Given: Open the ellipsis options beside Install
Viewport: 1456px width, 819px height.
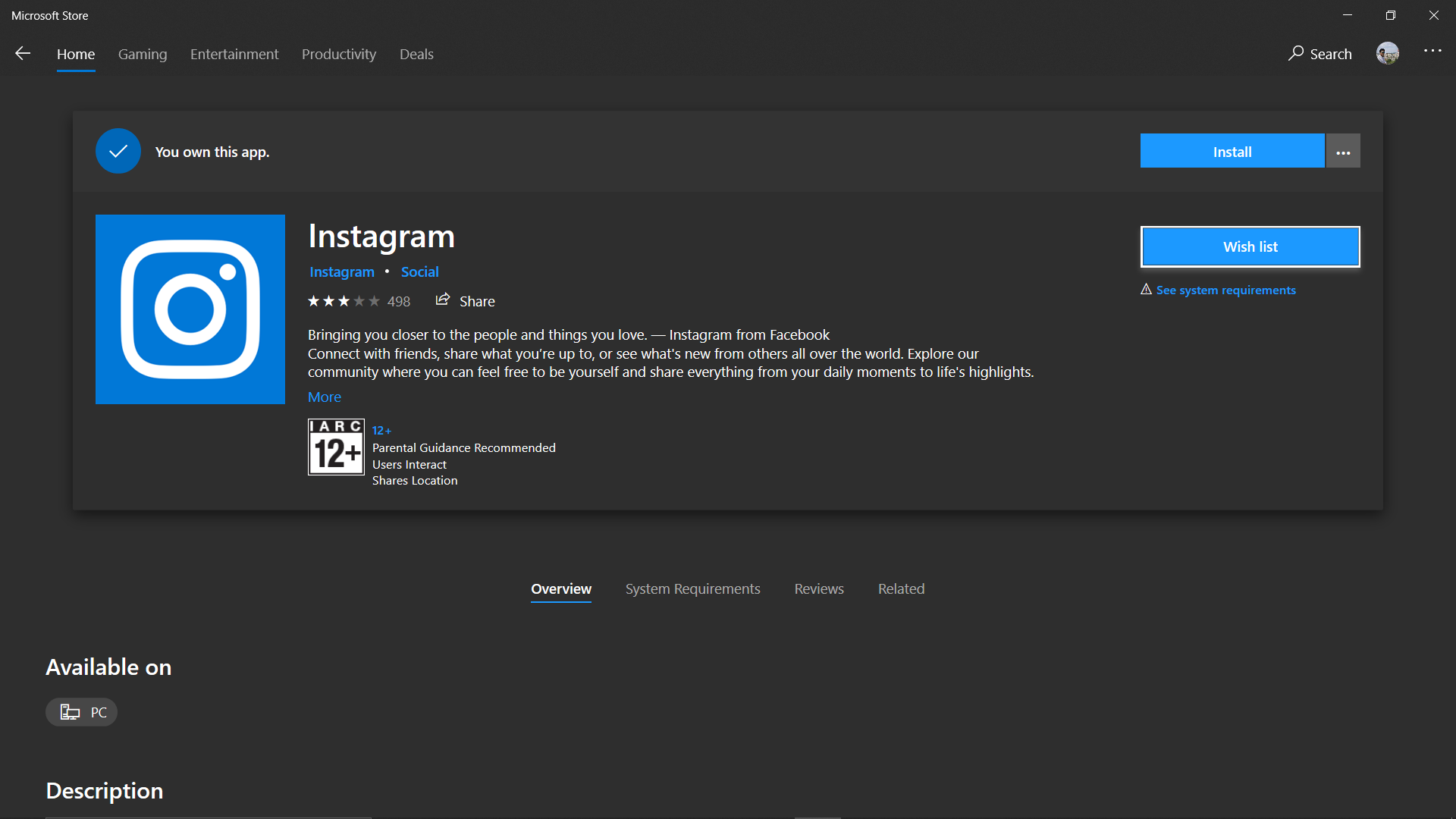Looking at the screenshot, I should (1343, 152).
